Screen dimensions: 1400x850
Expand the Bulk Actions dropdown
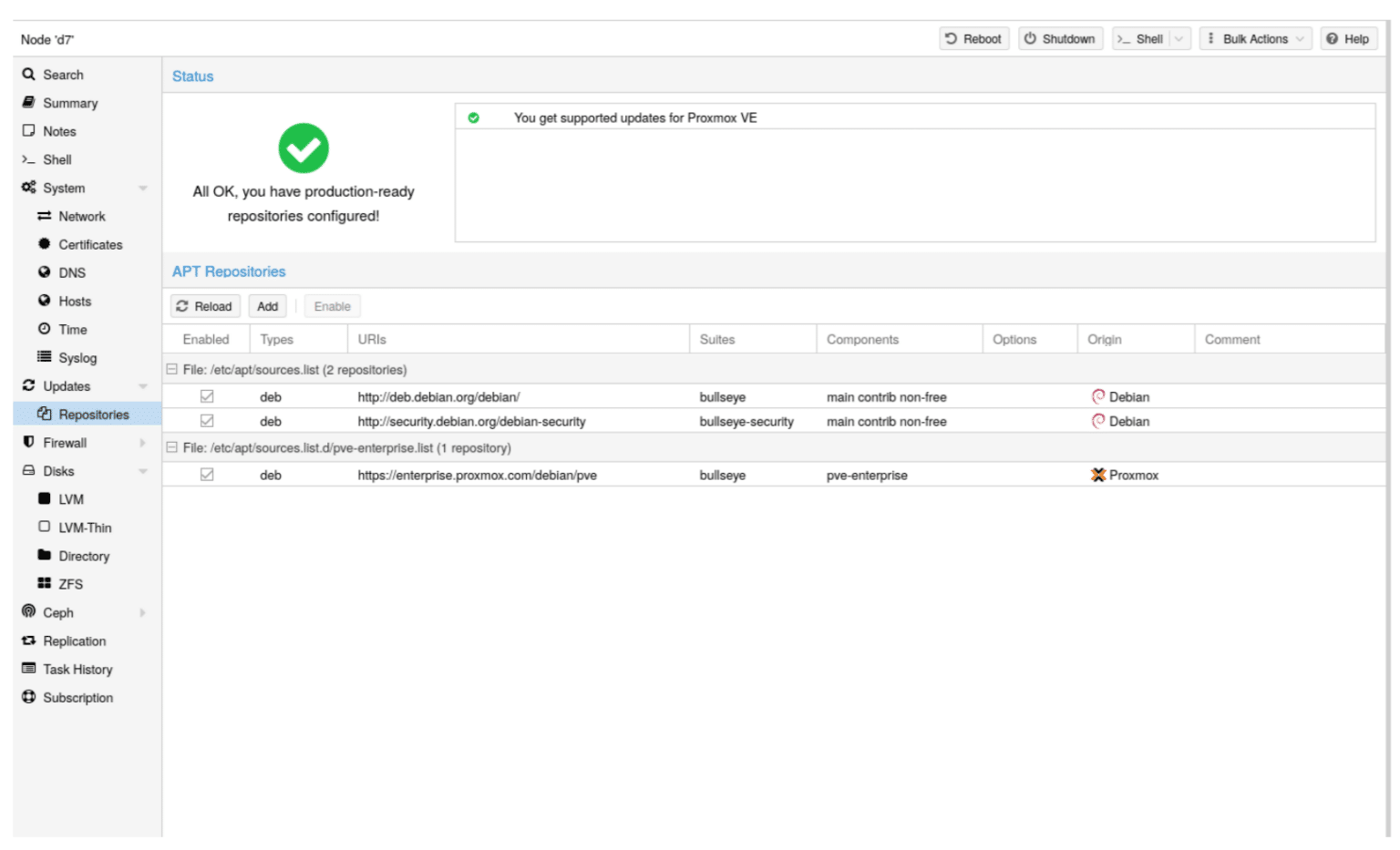[x=1298, y=38]
